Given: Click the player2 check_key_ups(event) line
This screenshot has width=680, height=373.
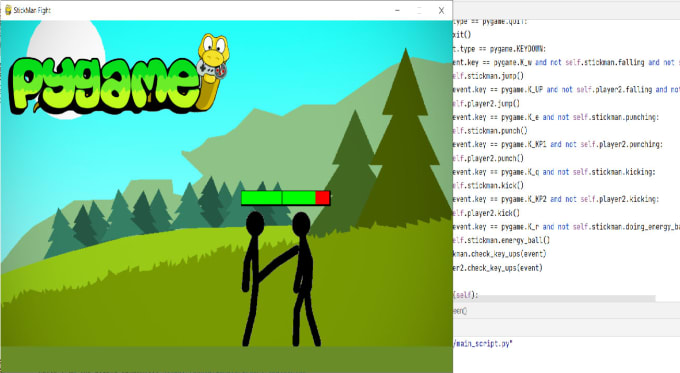Looking at the screenshot, I should [x=498, y=268].
